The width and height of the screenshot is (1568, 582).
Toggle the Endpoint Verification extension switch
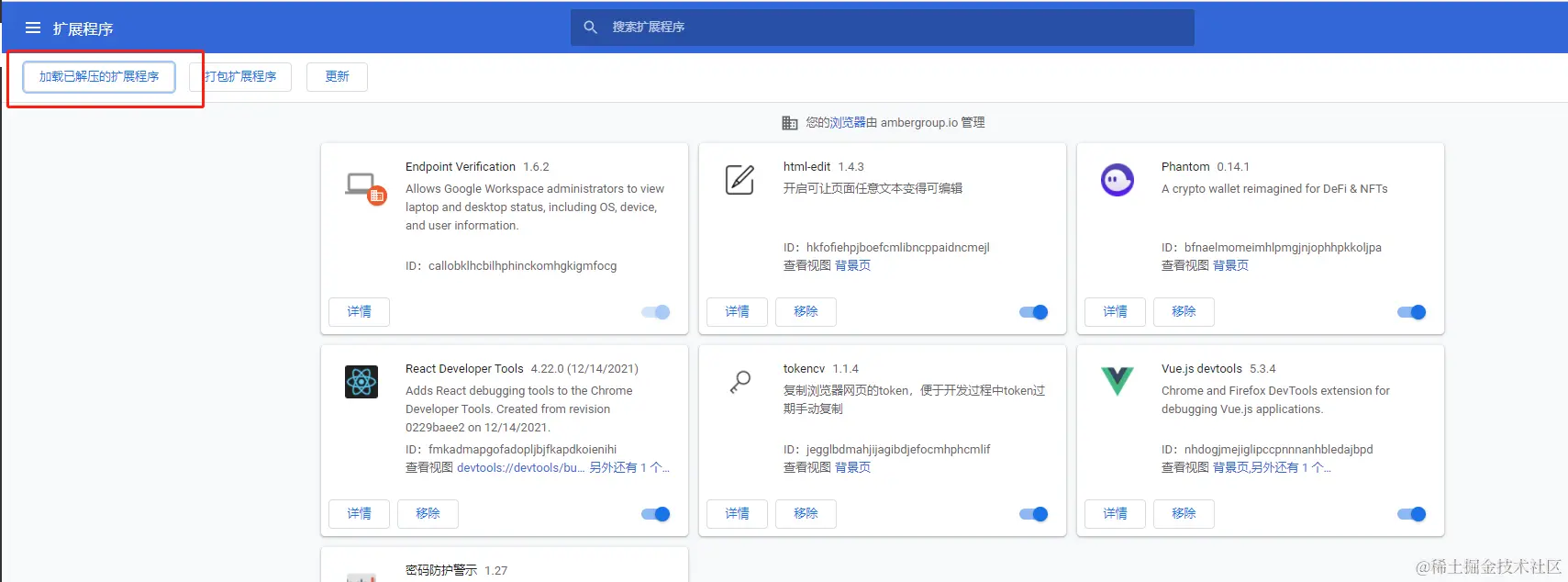(x=656, y=312)
